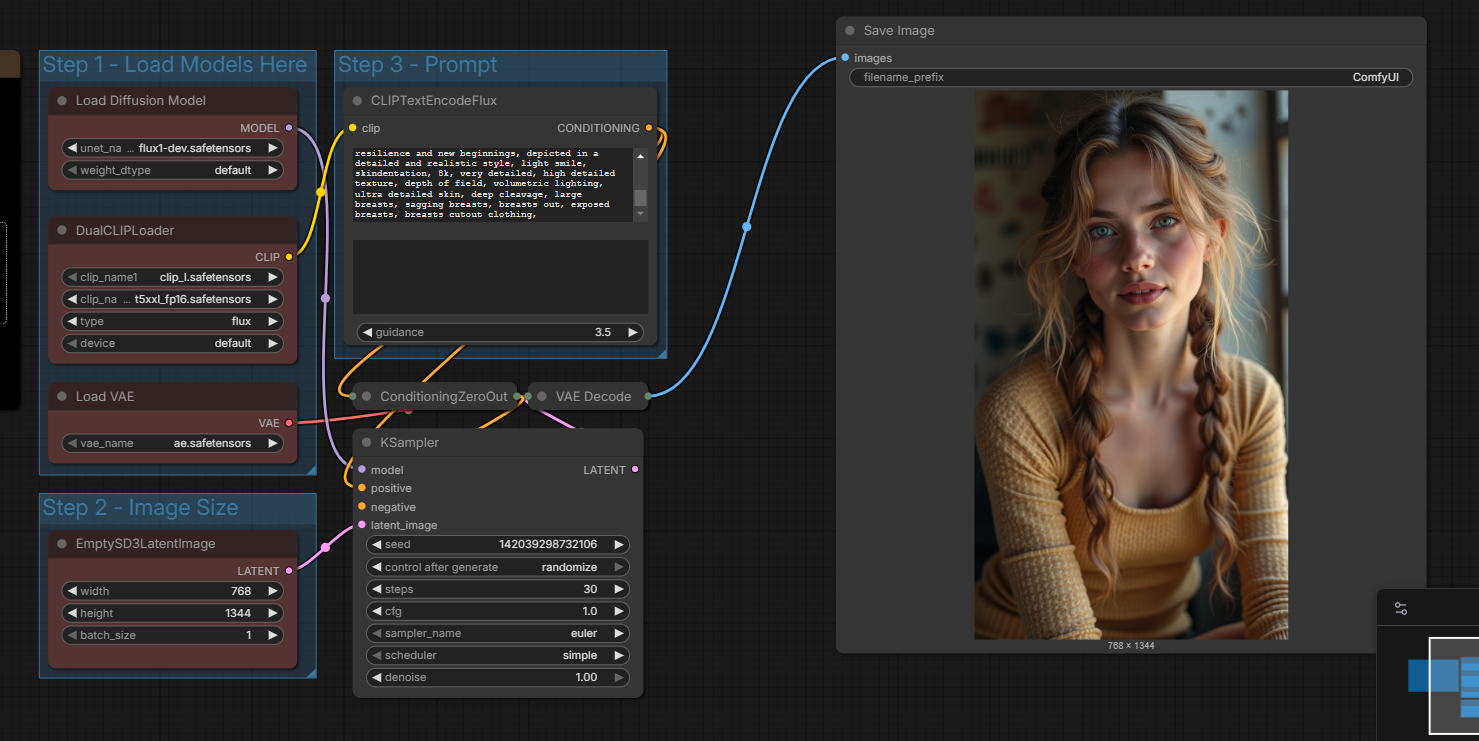1479x741 pixels.
Task: Click the MODEL output port on Load Diffusion Model
Action: click(x=289, y=128)
